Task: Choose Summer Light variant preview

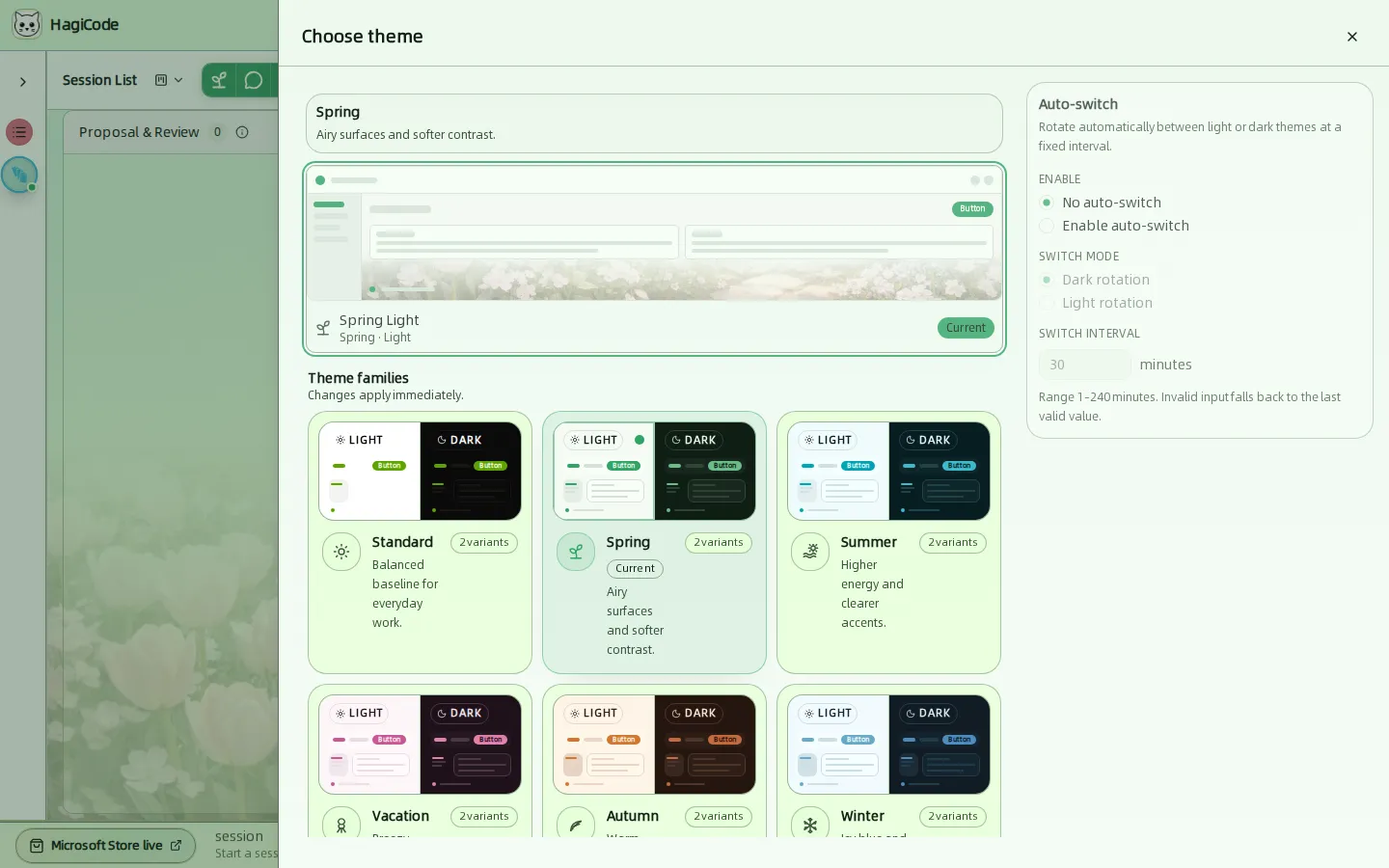Action: [838, 472]
